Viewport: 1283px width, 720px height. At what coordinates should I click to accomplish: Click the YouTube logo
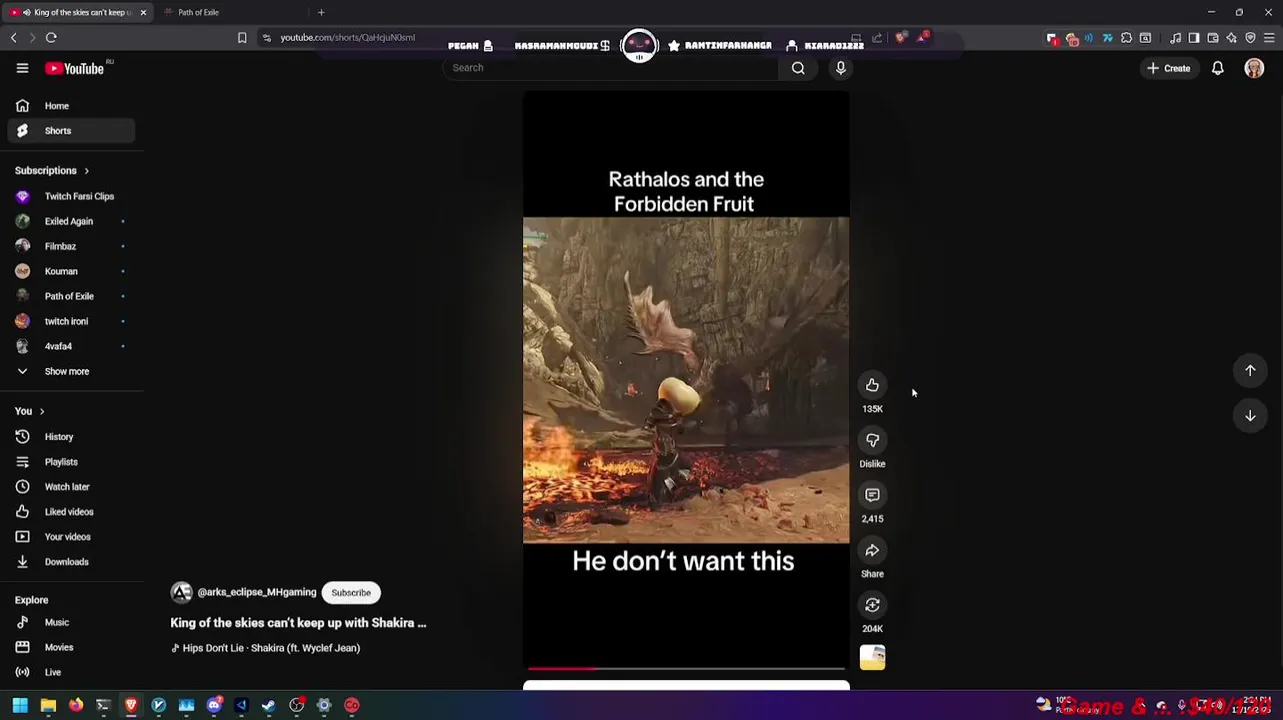pyautogui.click(x=74, y=68)
